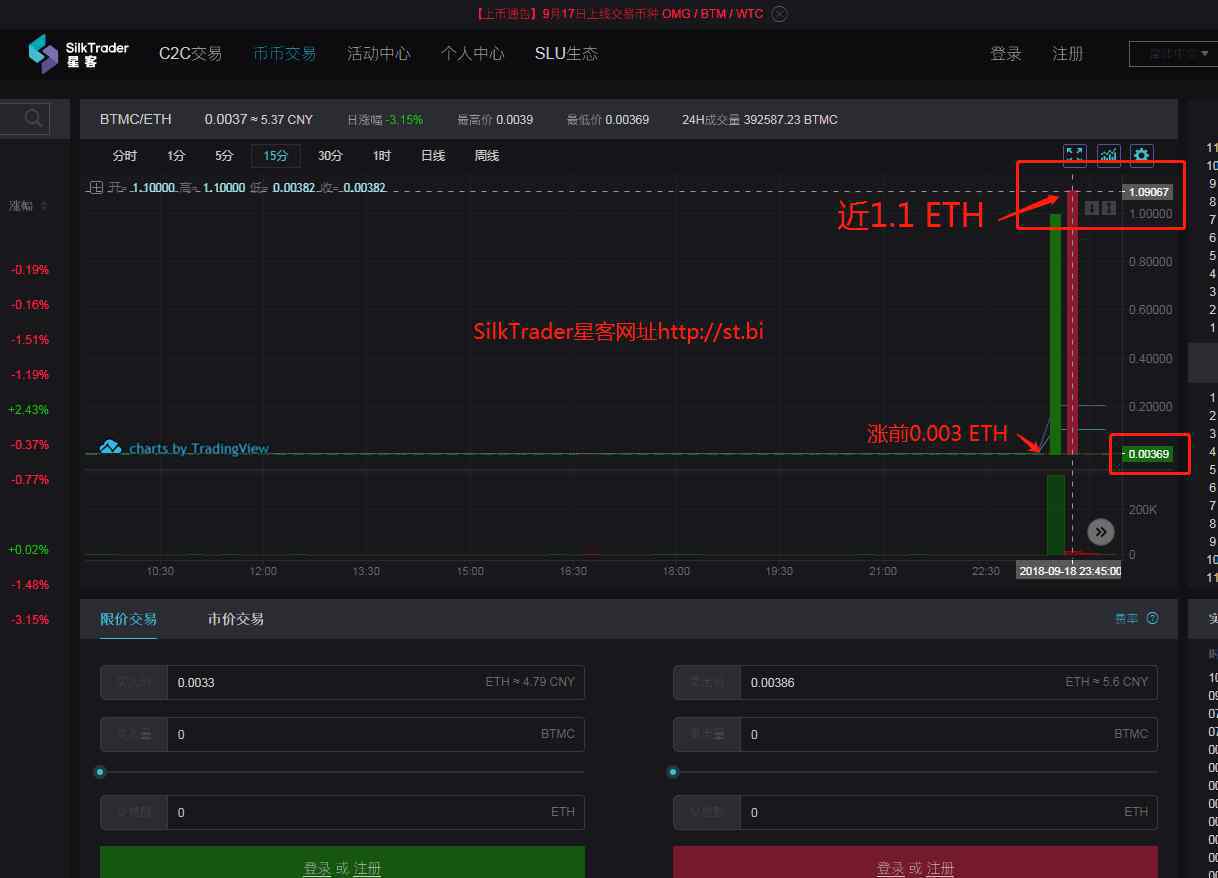Open 活动中心 in the navigation
The height and width of the screenshot is (878, 1218).
(x=378, y=54)
